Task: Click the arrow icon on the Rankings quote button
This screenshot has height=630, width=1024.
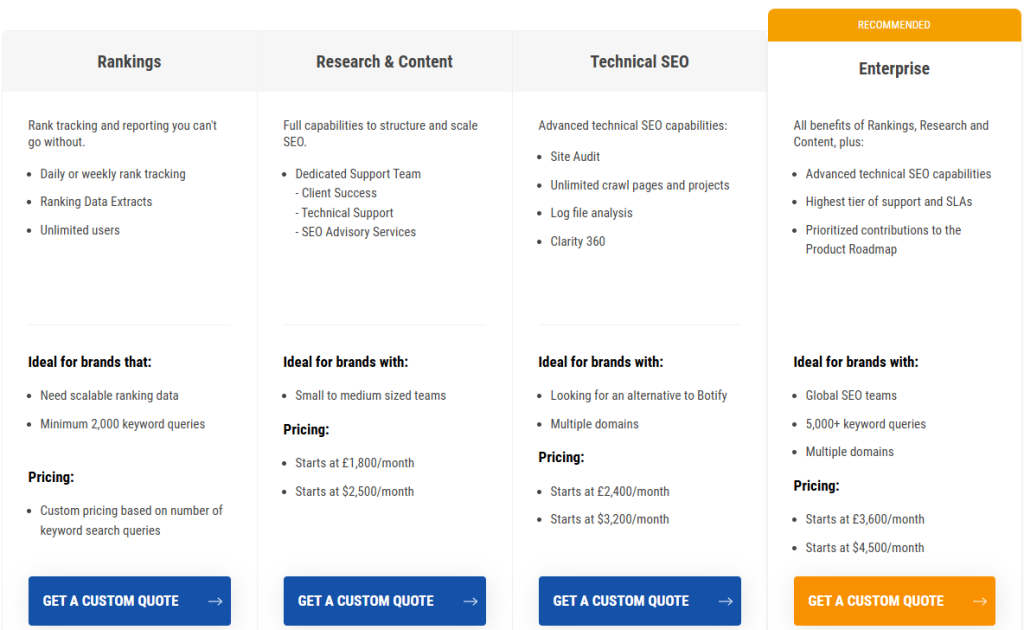Action: pyautogui.click(x=215, y=601)
